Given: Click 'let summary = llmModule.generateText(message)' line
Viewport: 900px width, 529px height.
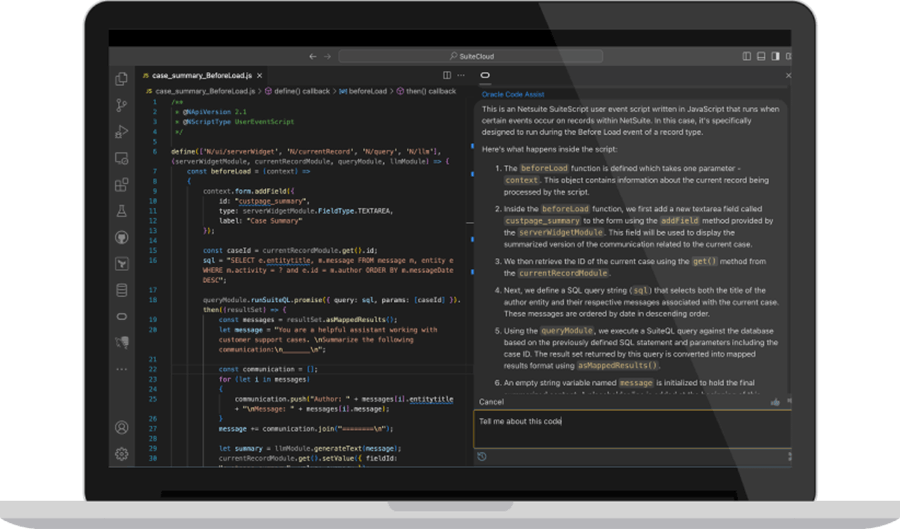Looking at the screenshot, I should pyautogui.click(x=309, y=449).
